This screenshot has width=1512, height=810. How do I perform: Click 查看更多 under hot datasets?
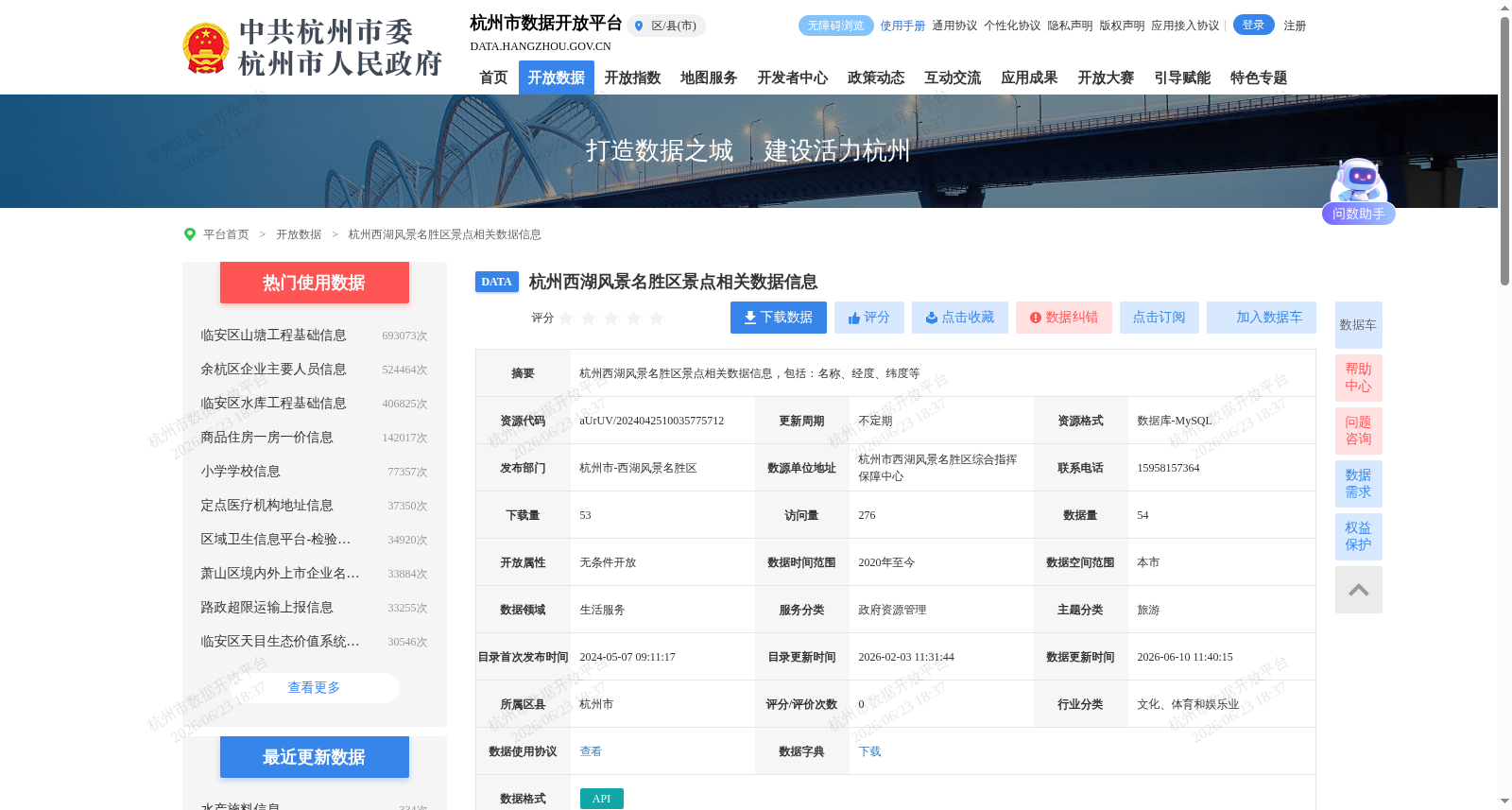click(x=315, y=688)
